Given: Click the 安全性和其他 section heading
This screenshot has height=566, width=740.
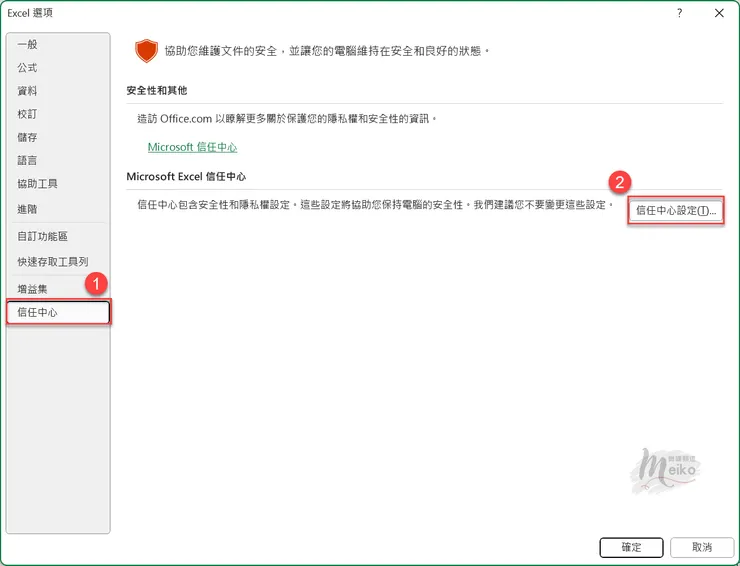Looking at the screenshot, I should point(157,91).
